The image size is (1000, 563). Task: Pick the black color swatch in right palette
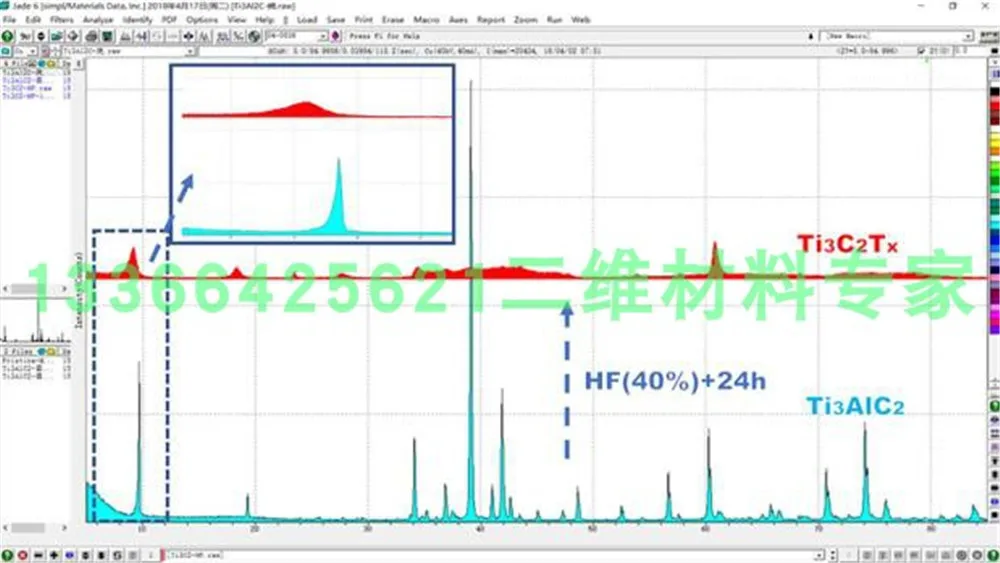click(x=994, y=92)
